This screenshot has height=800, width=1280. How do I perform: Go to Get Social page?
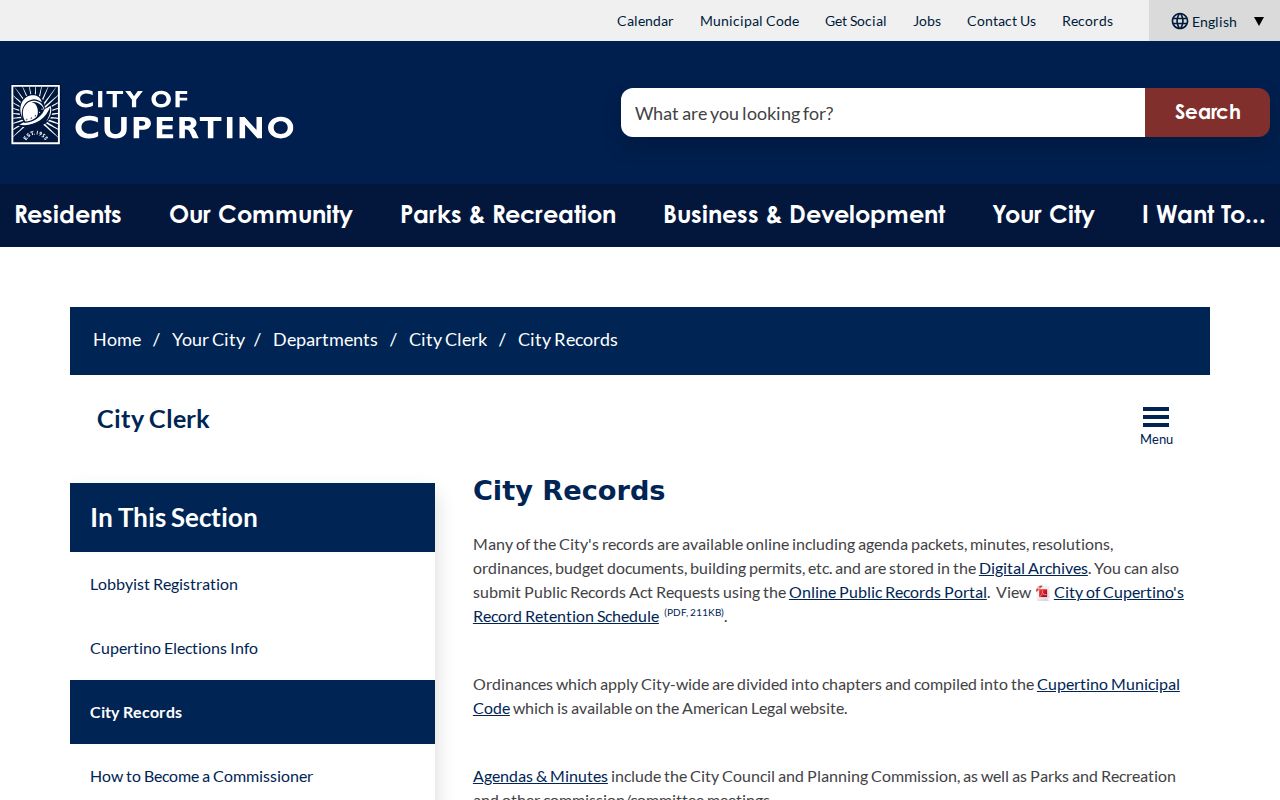coord(856,21)
